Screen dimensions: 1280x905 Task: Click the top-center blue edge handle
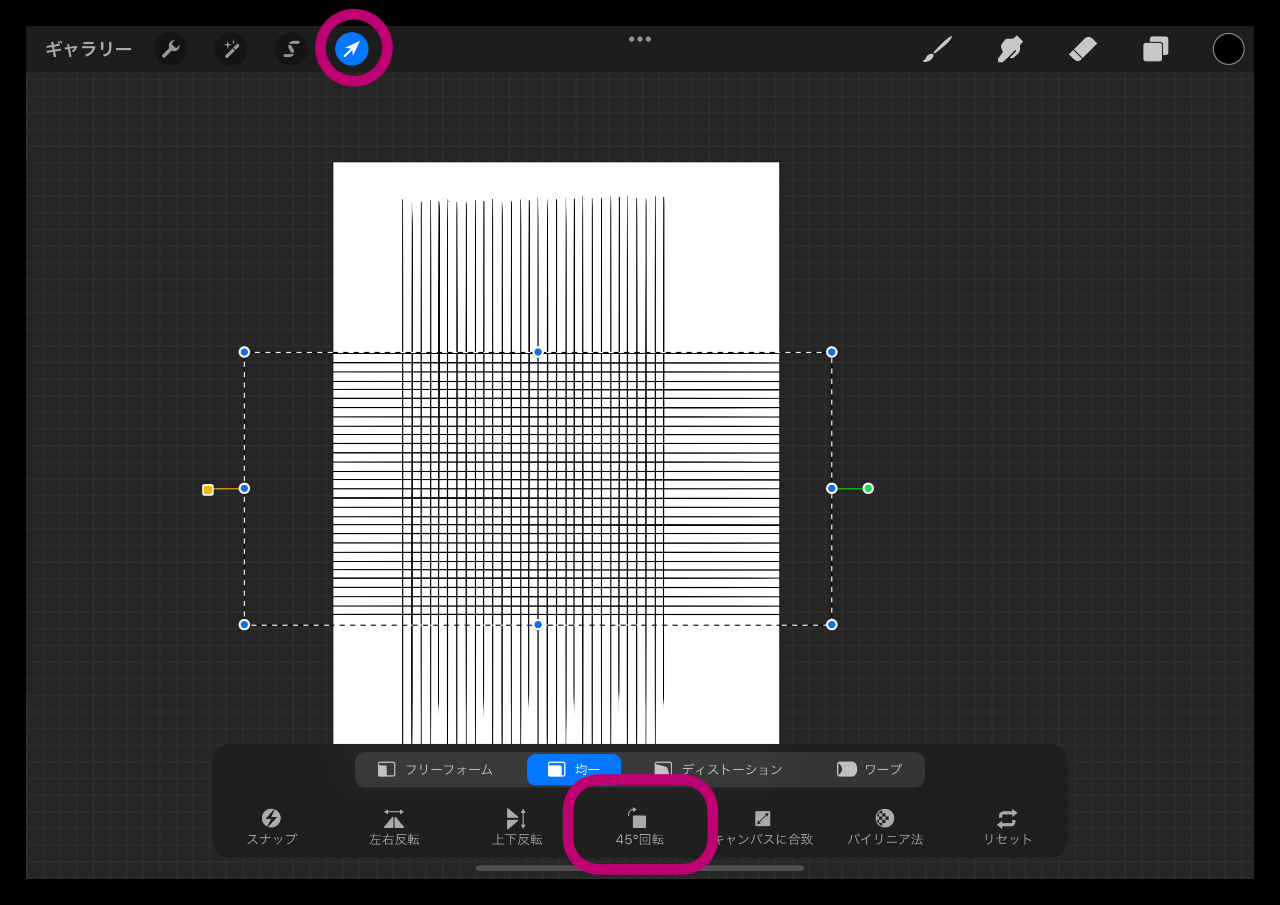[538, 352]
